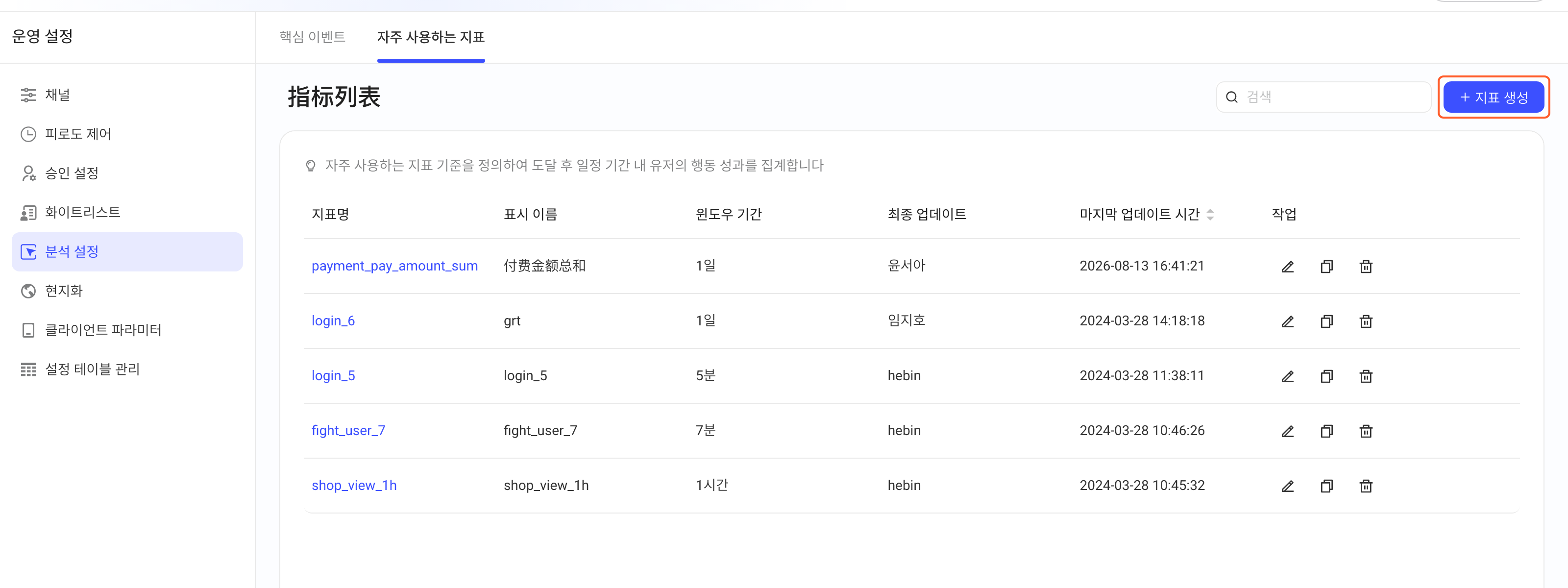Open the login_5 metric link
Image resolution: width=1568 pixels, height=588 pixels.
tap(333, 375)
